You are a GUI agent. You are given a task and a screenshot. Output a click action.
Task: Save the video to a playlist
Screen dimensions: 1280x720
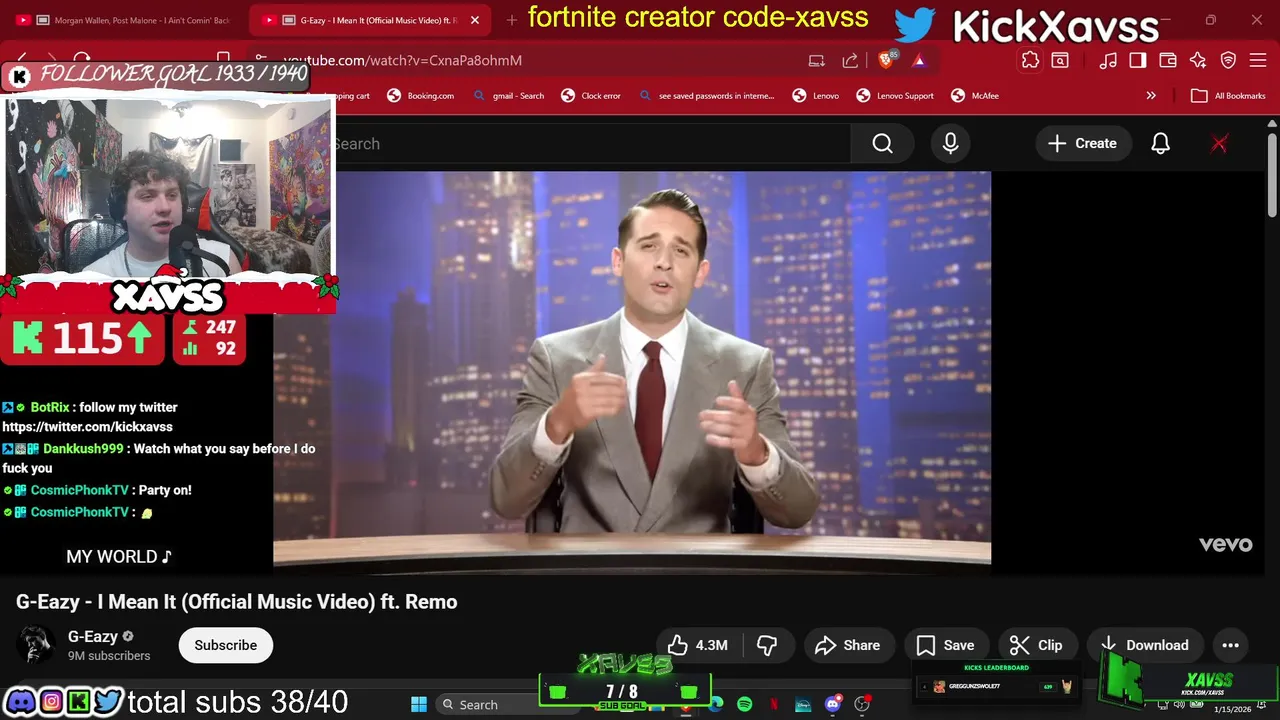(x=945, y=645)
